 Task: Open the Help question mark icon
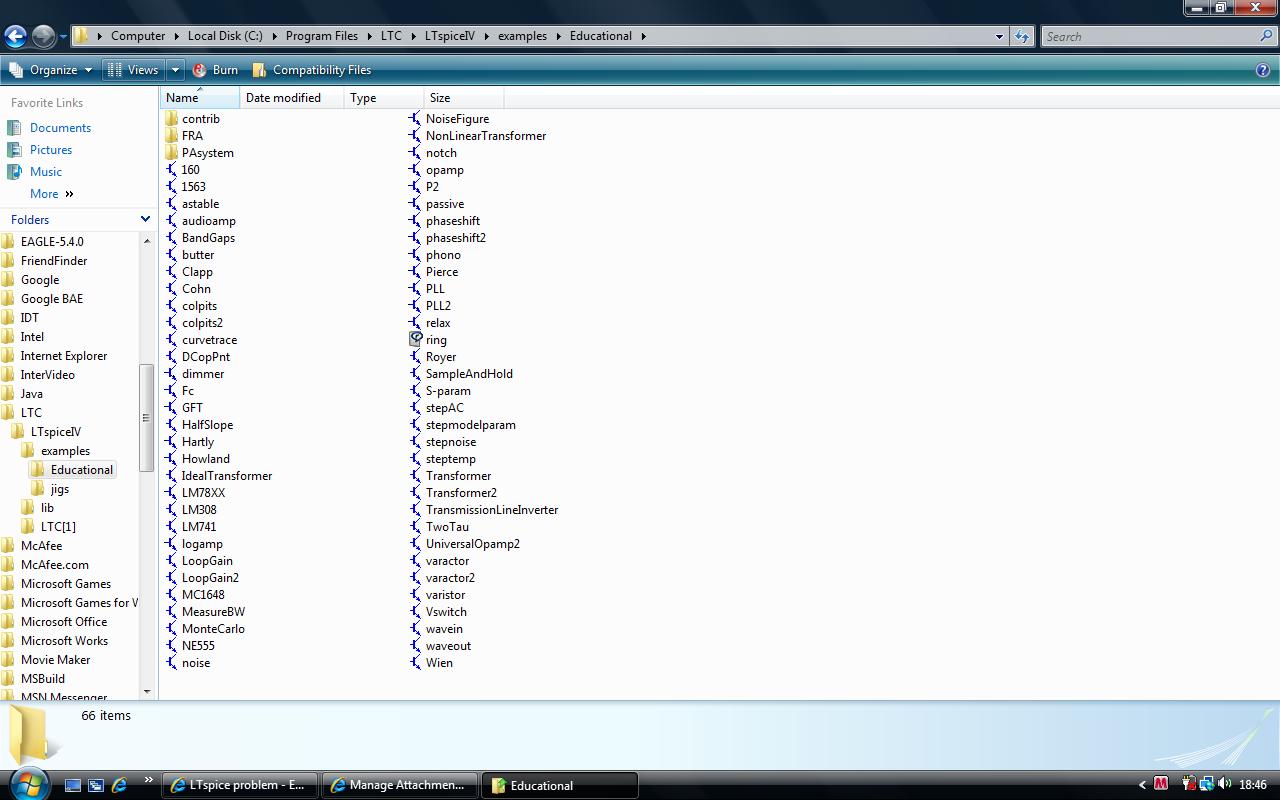1263,70
